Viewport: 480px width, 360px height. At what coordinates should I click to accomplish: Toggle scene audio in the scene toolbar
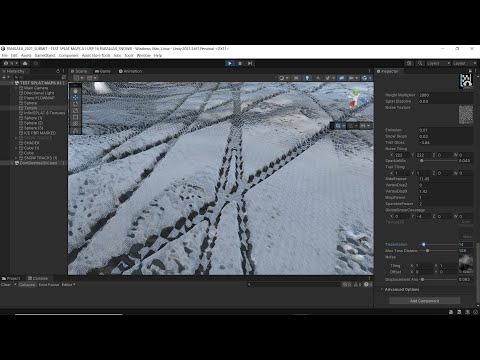point(318,78)
